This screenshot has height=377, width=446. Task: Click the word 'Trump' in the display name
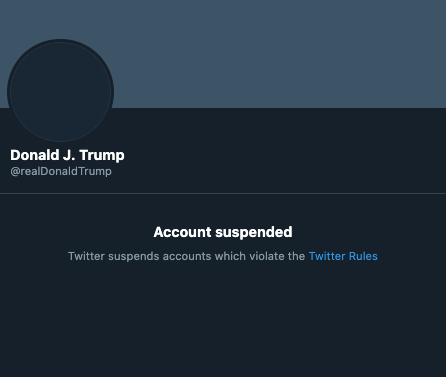point(102,156)
